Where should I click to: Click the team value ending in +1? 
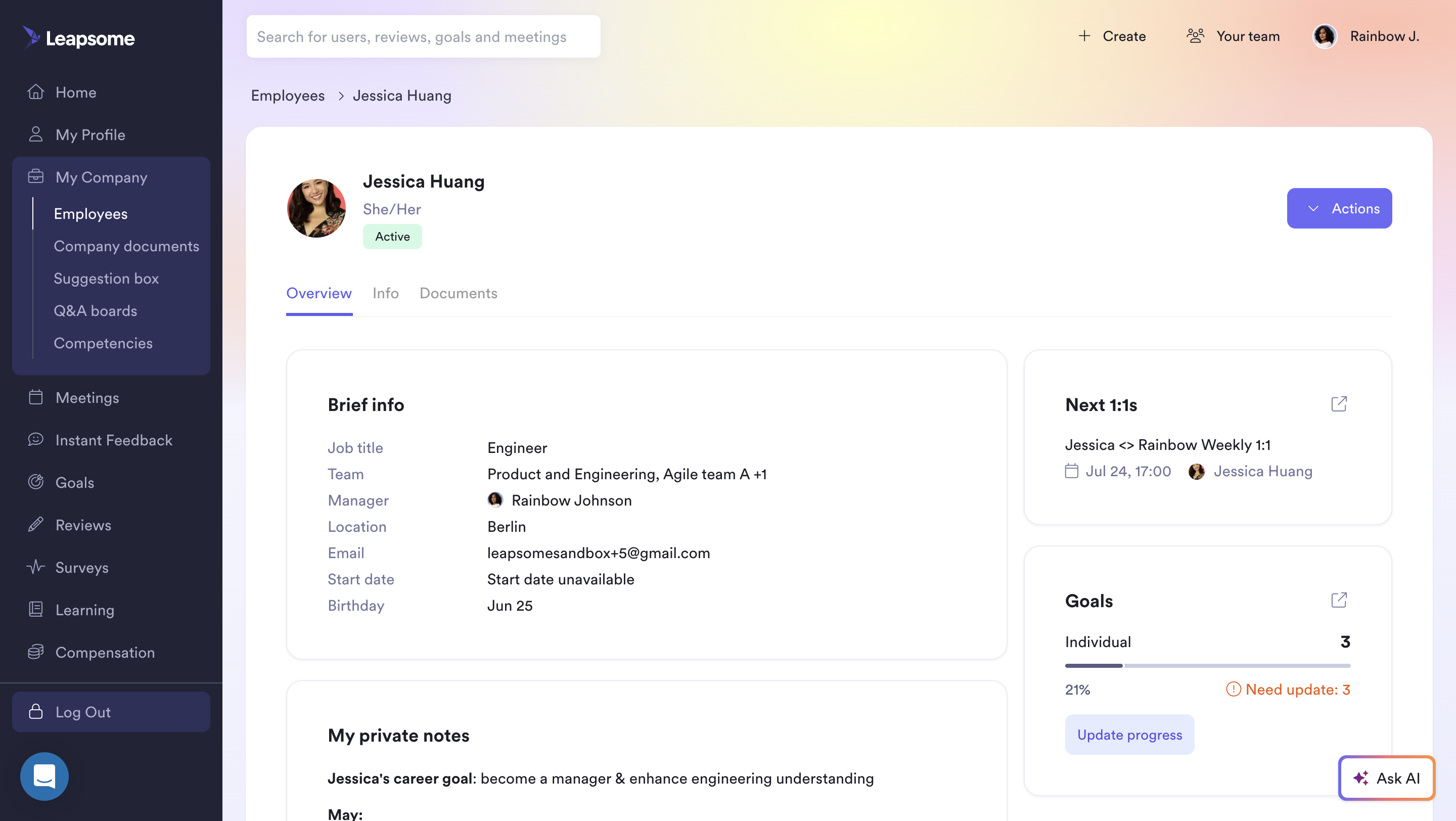tap(627, 474)
